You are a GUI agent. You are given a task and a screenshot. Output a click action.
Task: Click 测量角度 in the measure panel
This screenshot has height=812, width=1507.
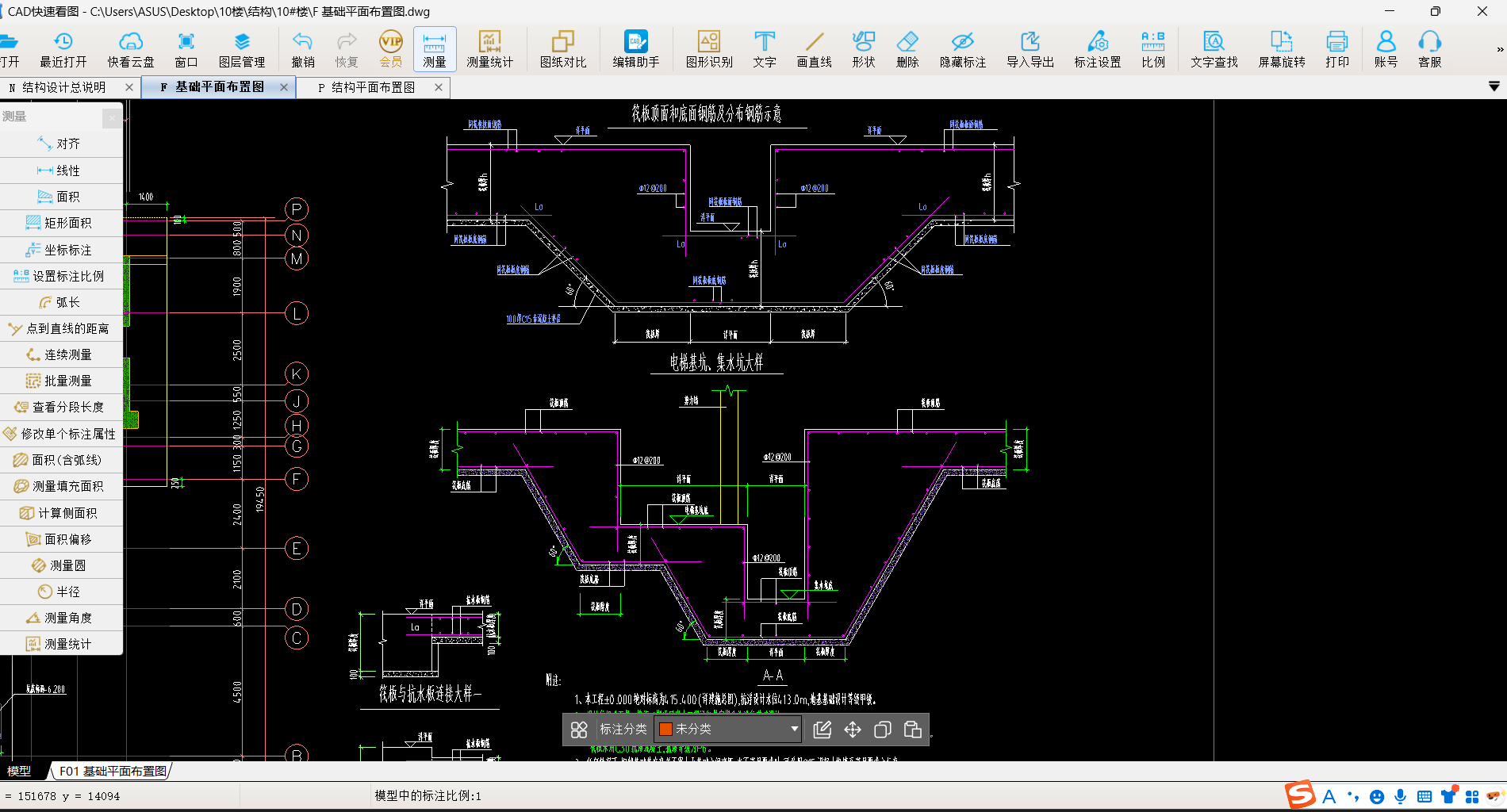(x=62, y=618)
